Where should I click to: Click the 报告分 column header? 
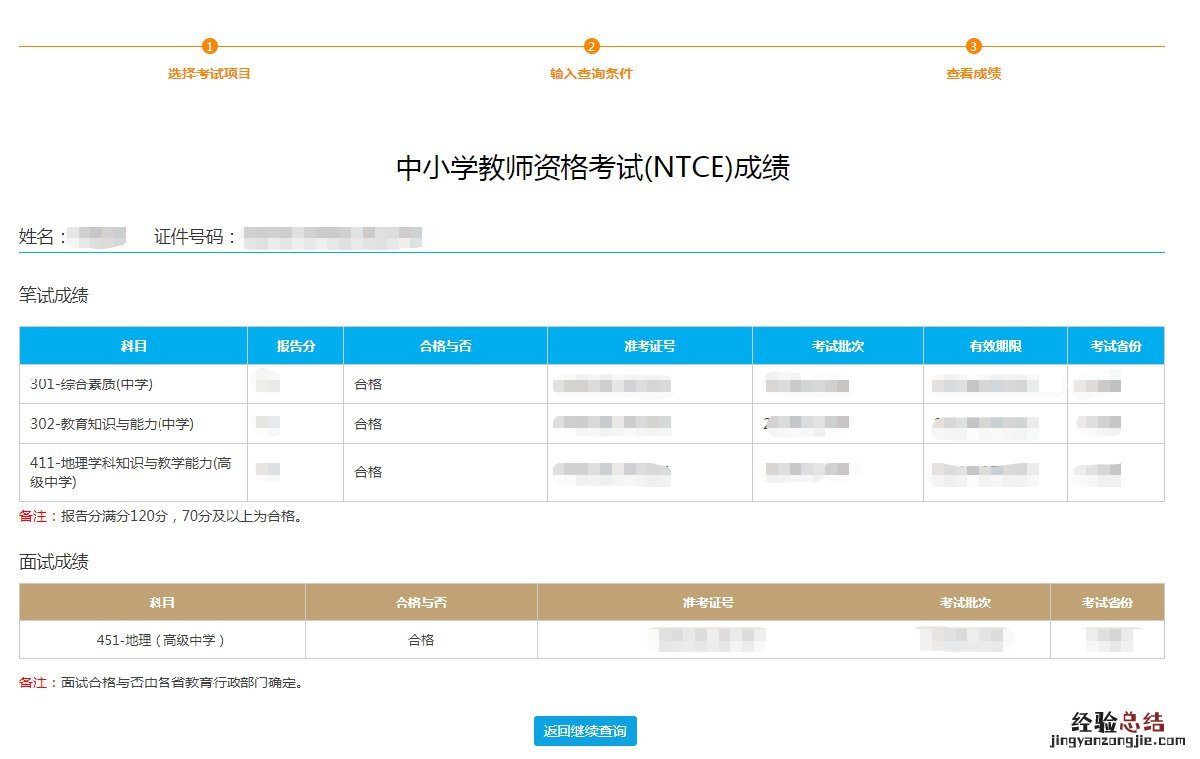click(295, 346)
